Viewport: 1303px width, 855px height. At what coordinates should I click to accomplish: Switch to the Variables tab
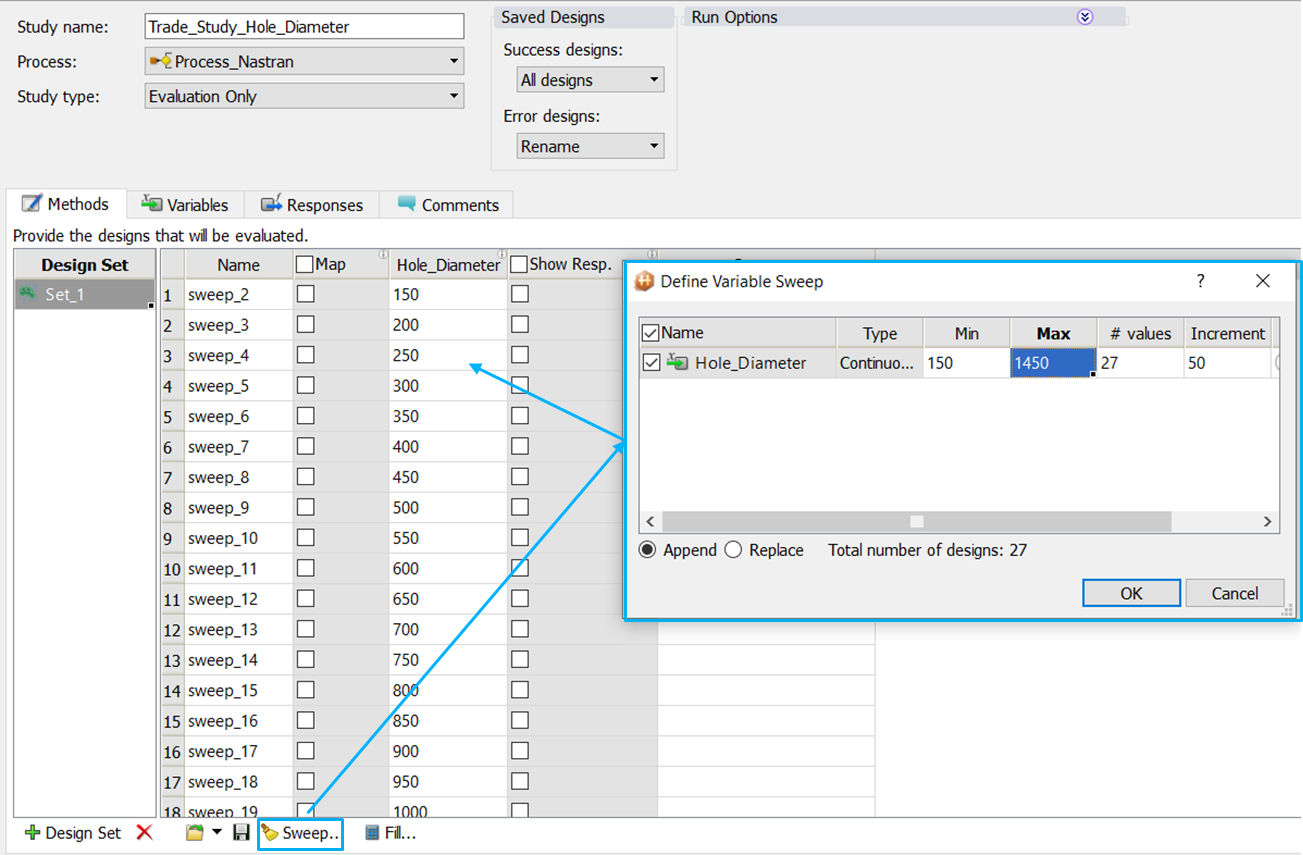[x=185, y=205]
